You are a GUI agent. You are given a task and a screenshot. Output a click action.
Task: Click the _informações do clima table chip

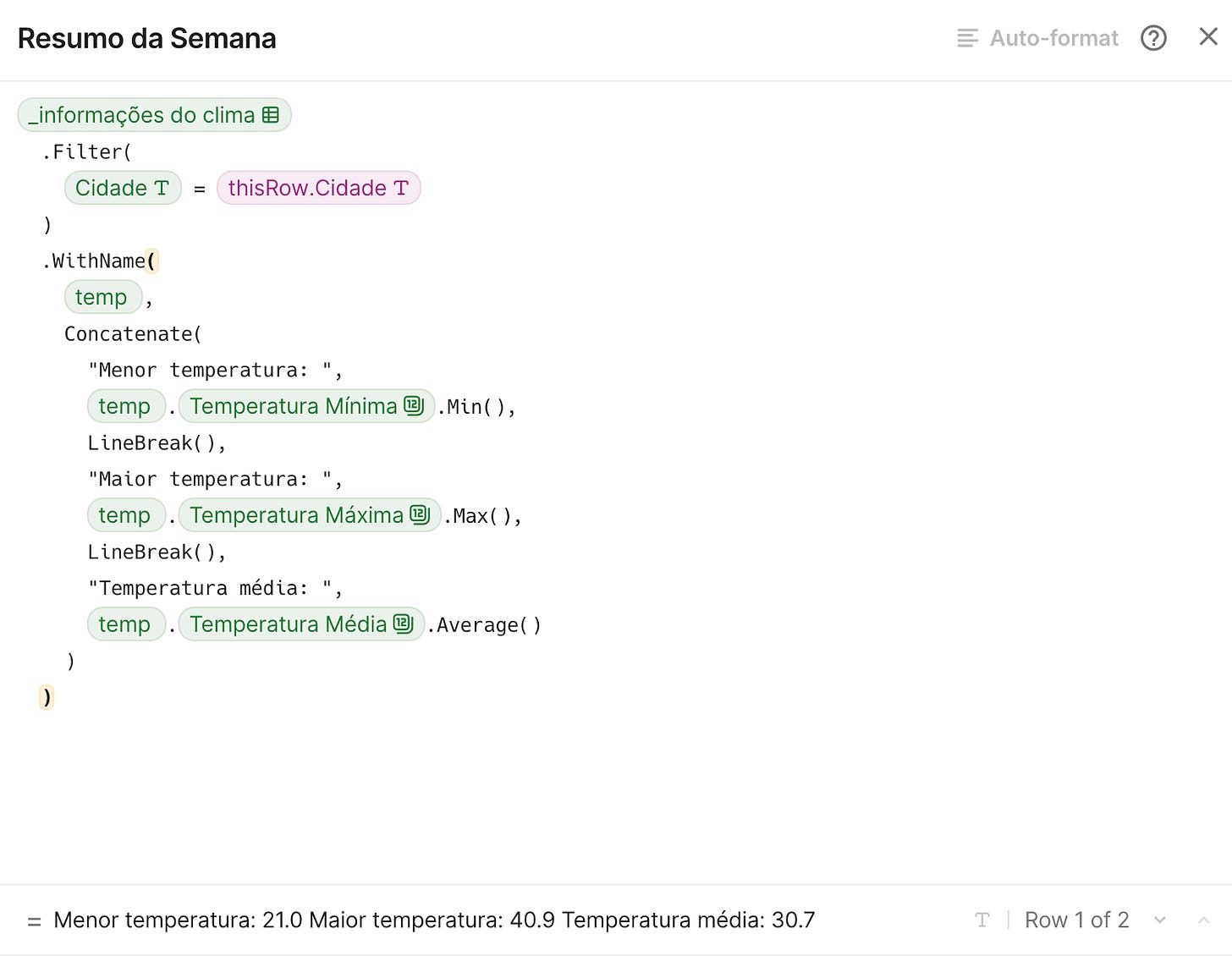point(142,115)
